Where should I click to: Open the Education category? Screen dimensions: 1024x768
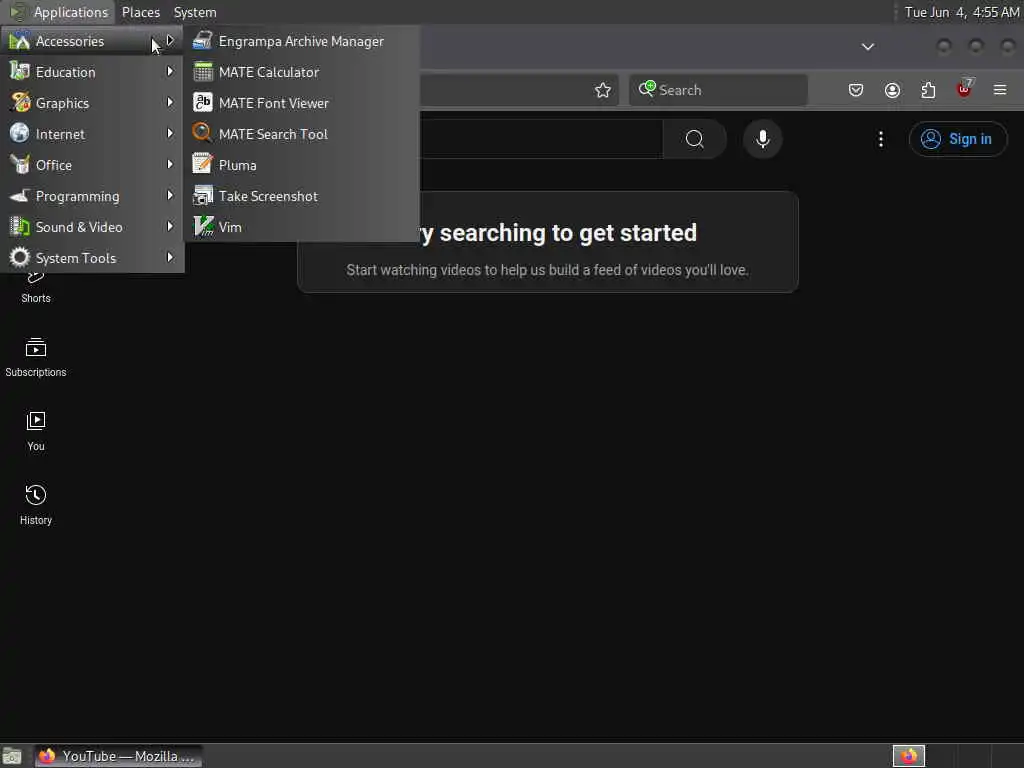(x=92, y=72)
